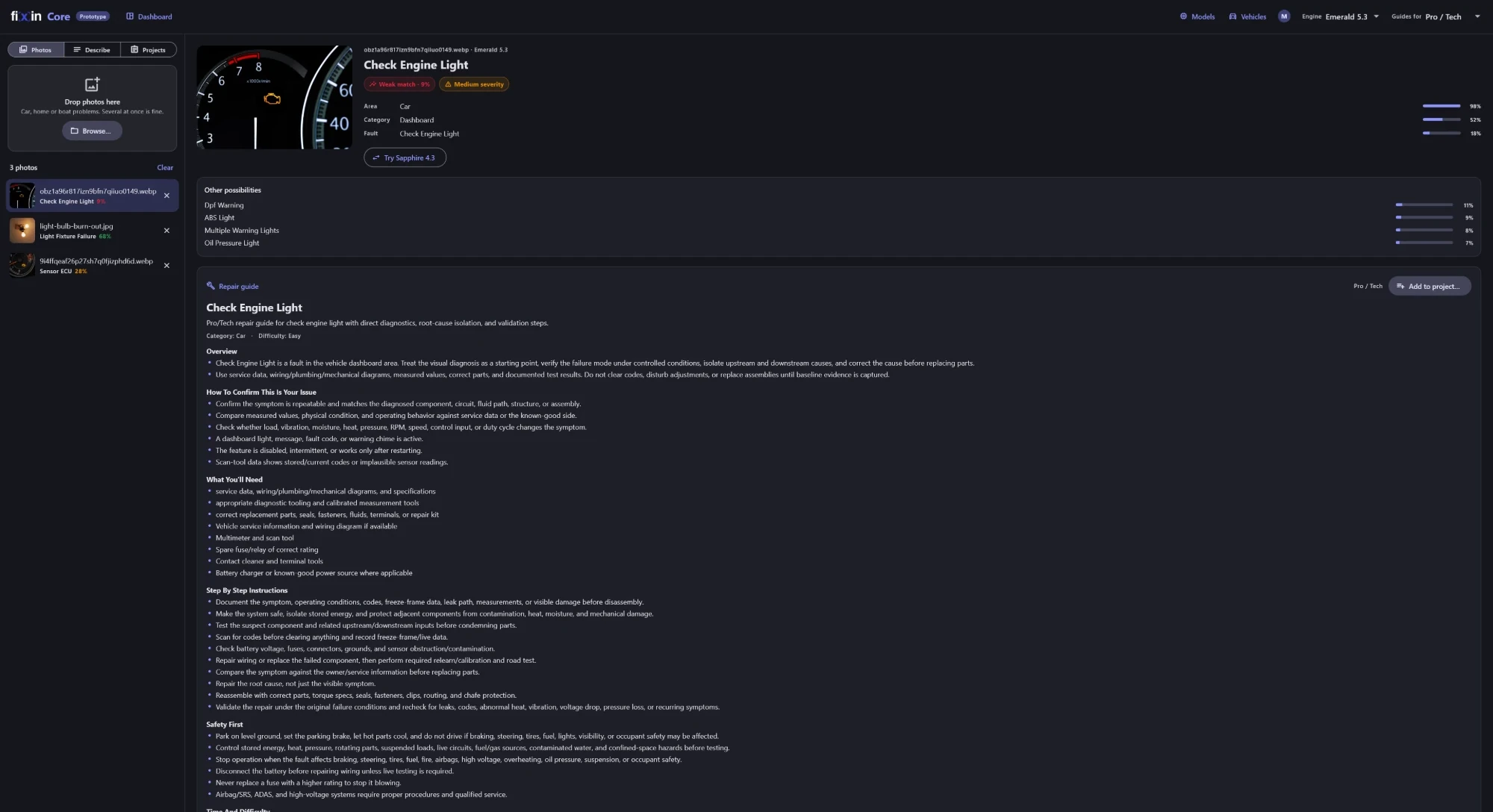Viewport: 1493px width, 812px height.
Task: Click the 98% Area confidence bar
Action: (x=1441, y=106)
